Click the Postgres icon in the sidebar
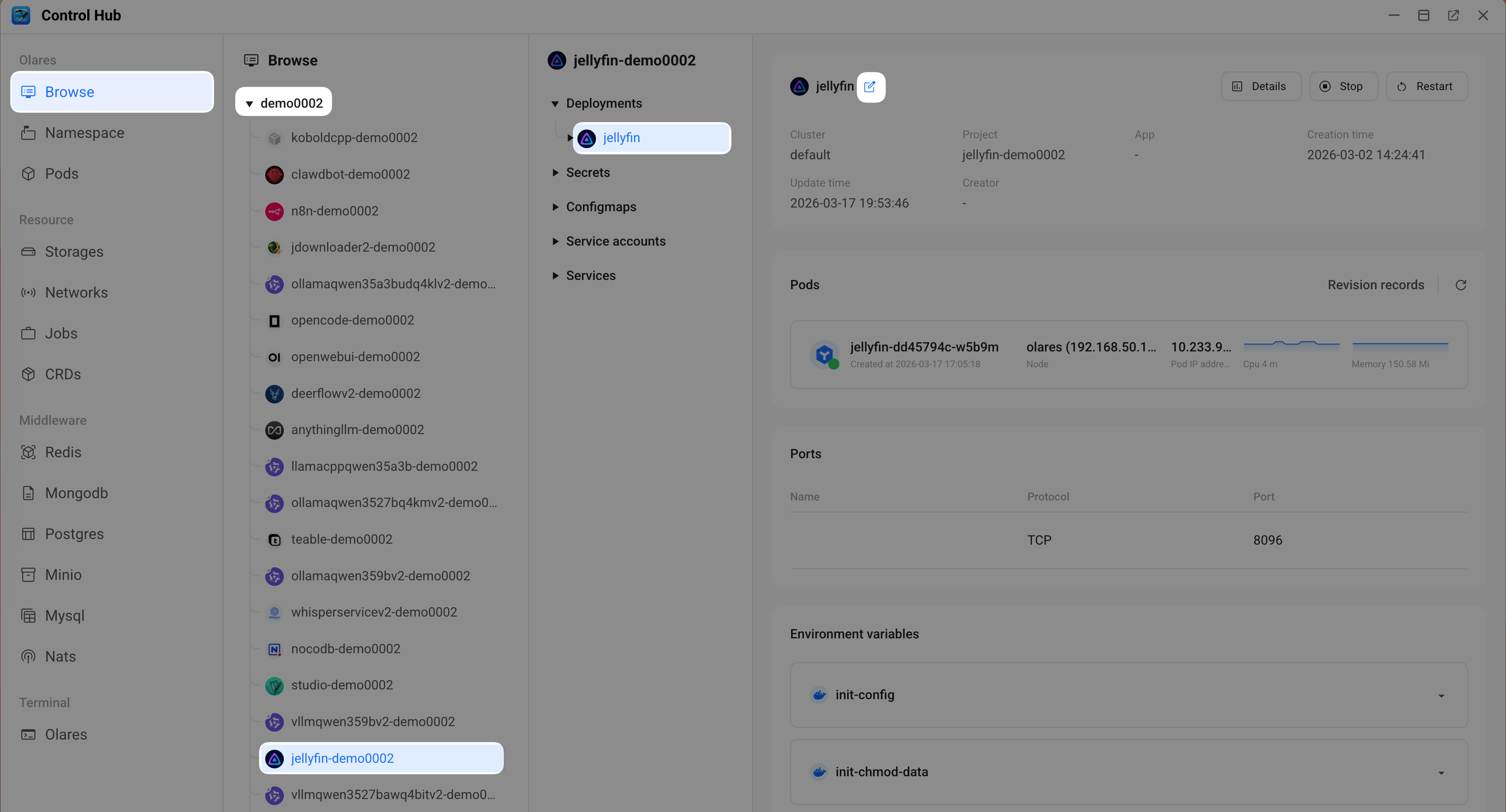1506x812 pixels. pos(29,533)
